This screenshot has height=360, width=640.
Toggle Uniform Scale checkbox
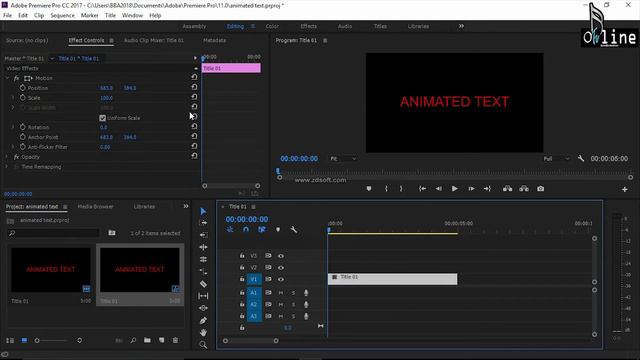pos(102,118)
